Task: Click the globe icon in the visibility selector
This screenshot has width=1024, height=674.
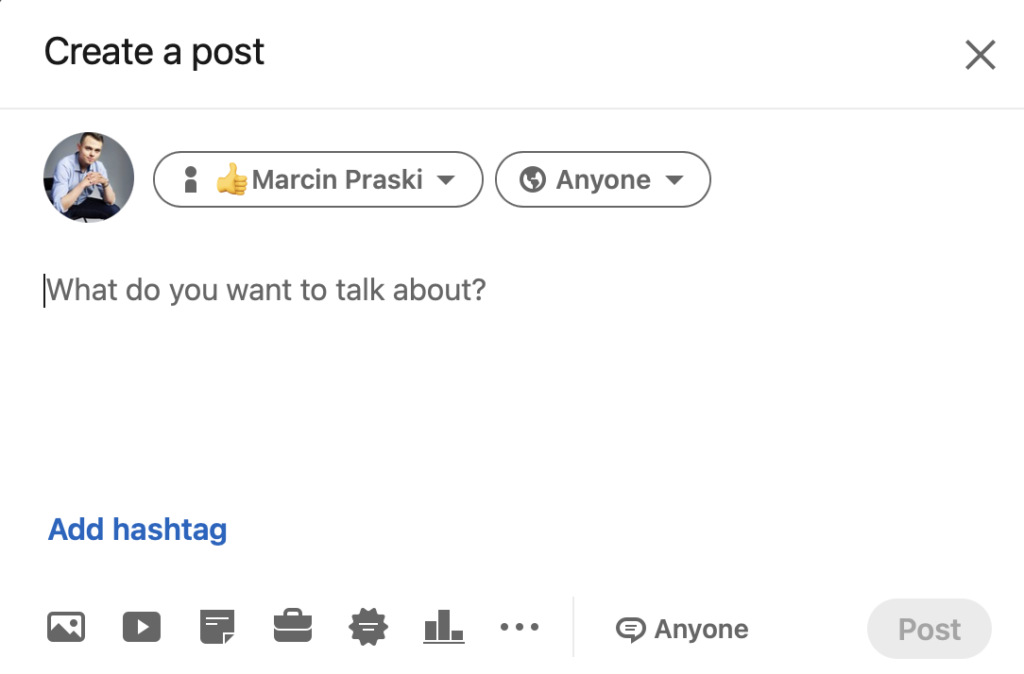Action: coord(533,180)
